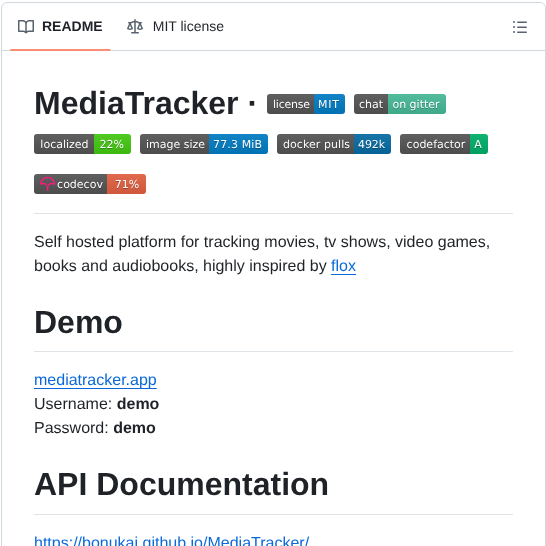Select the Username: demo line
This screenshot has width=546, height=546.
coord(96,404)
